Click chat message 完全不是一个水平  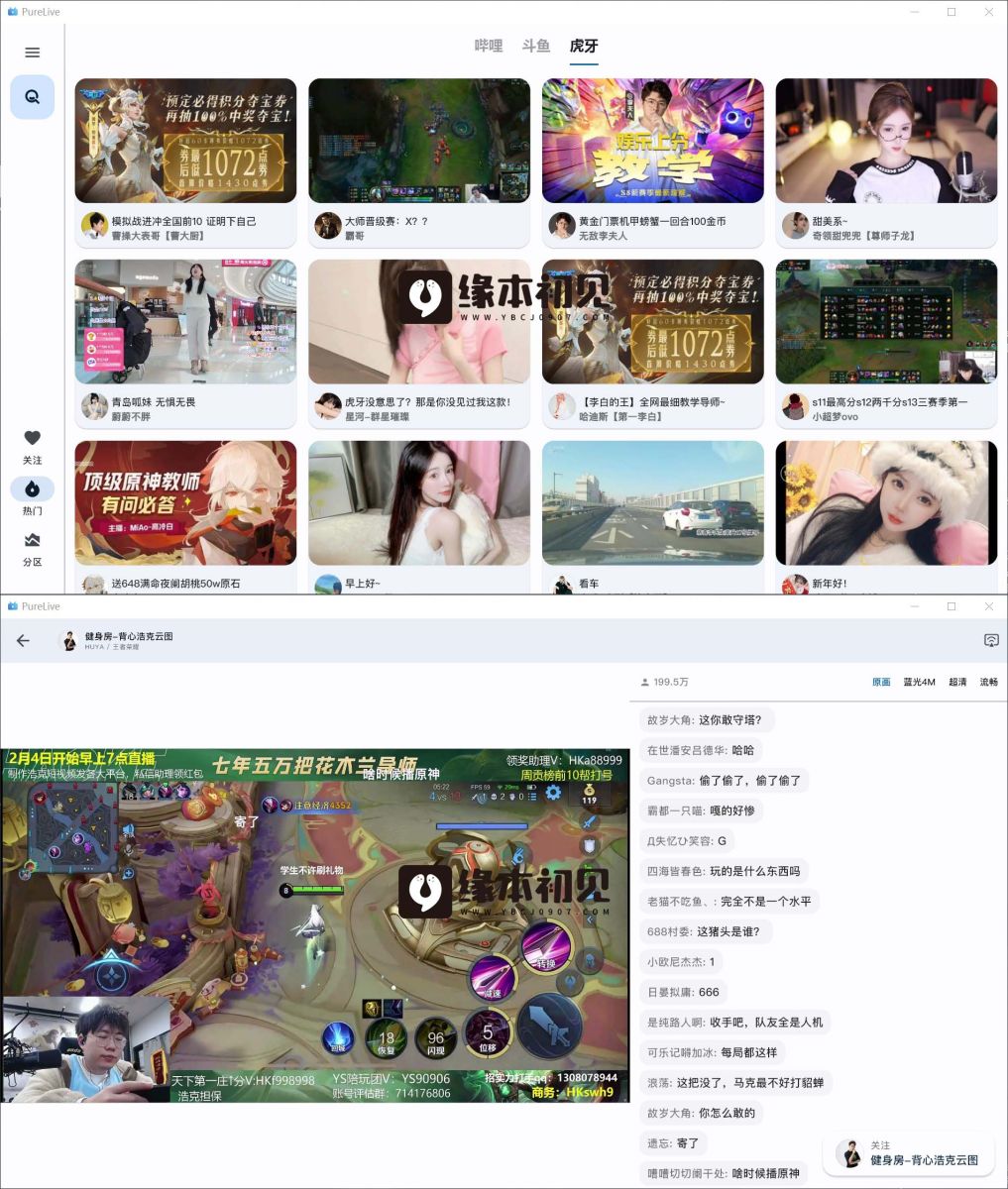tap(729, 902)
